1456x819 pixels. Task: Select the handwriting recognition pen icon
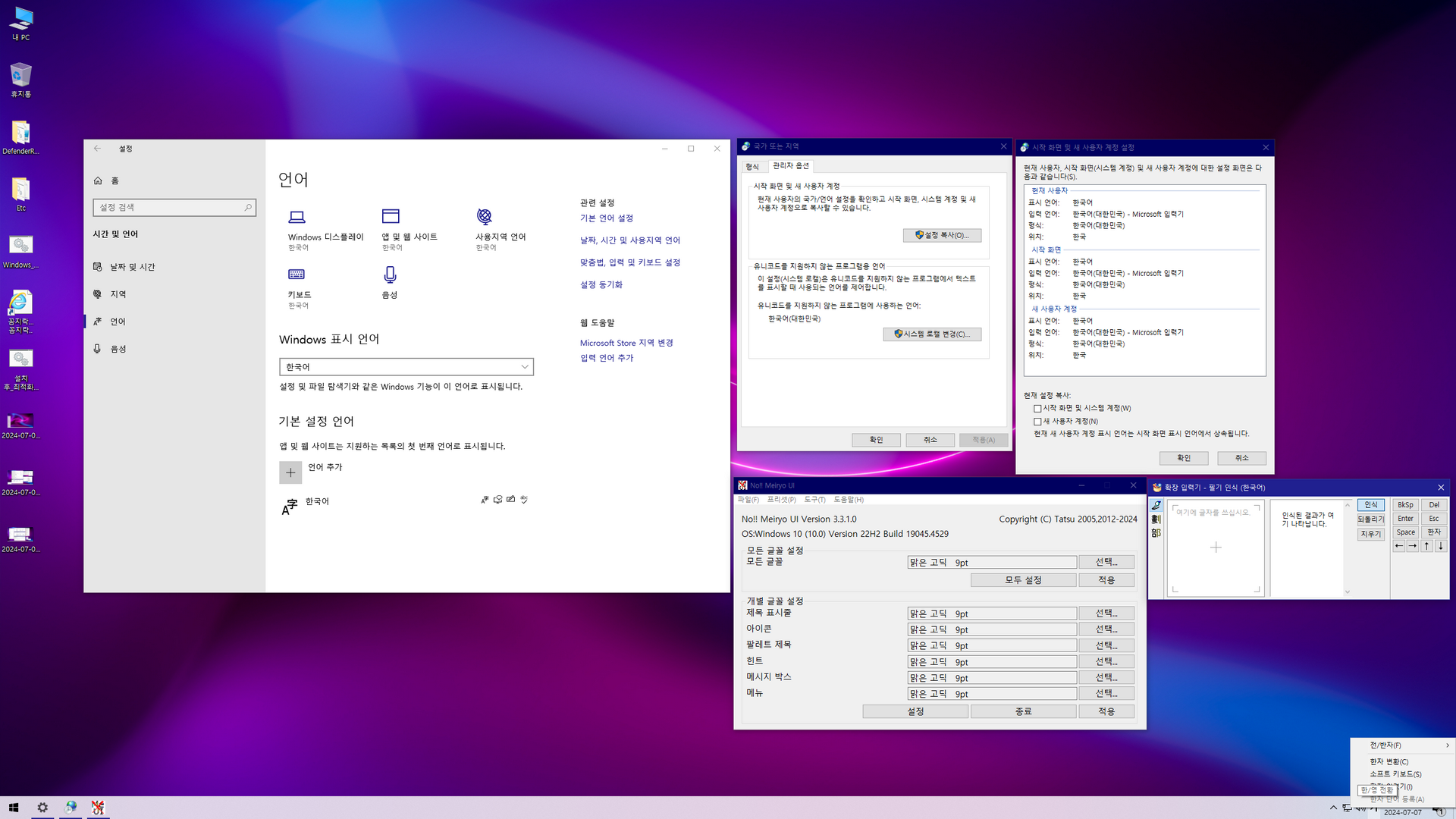pyautogui.click(x=1156, y=505)
